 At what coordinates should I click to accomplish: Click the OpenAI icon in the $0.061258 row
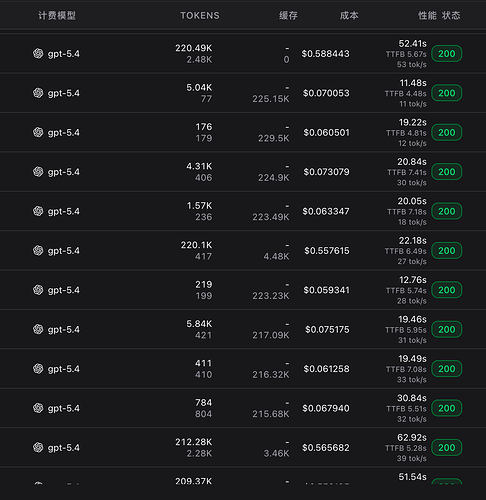click(x=38, y=368)
